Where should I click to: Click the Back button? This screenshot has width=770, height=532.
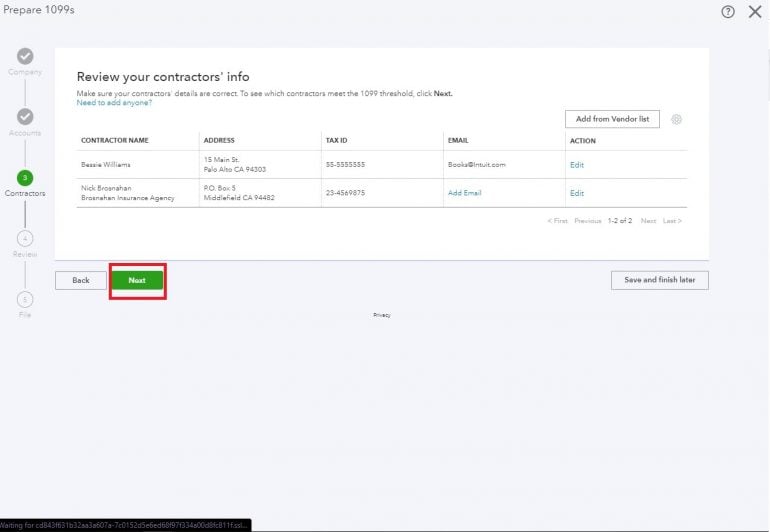click(x=80, y=280)
